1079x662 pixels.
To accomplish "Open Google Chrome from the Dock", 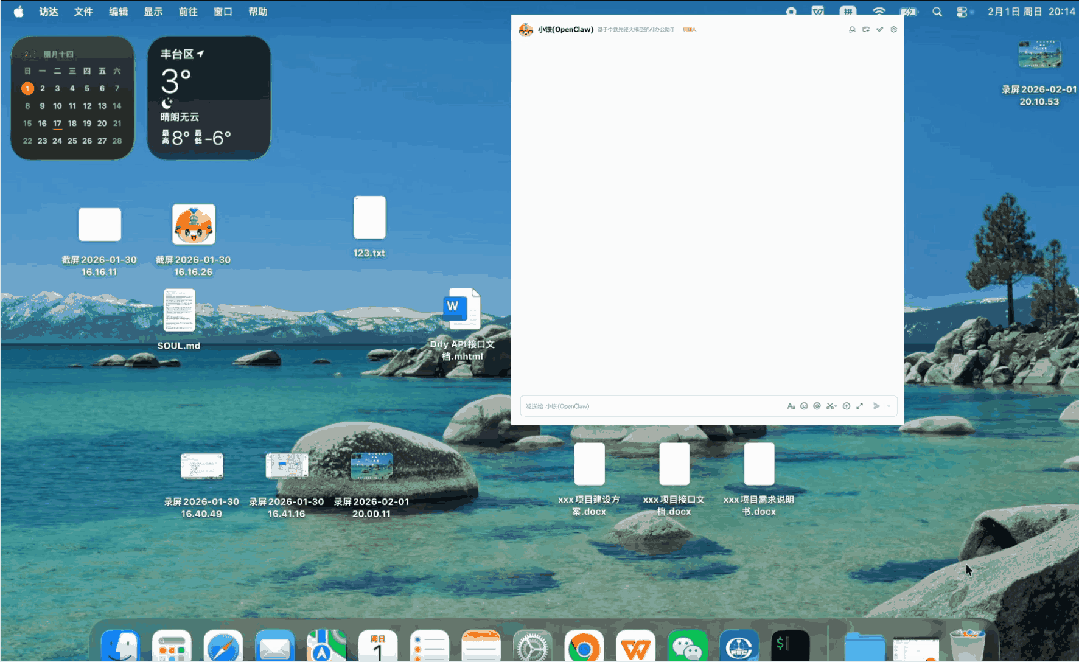I will (x=584, y=647).
